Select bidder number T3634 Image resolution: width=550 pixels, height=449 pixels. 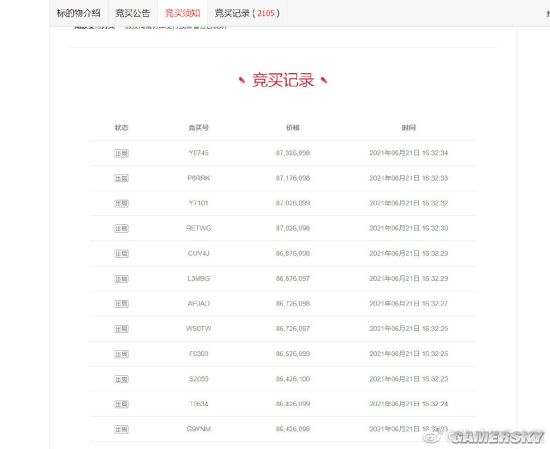pos(199,404)
